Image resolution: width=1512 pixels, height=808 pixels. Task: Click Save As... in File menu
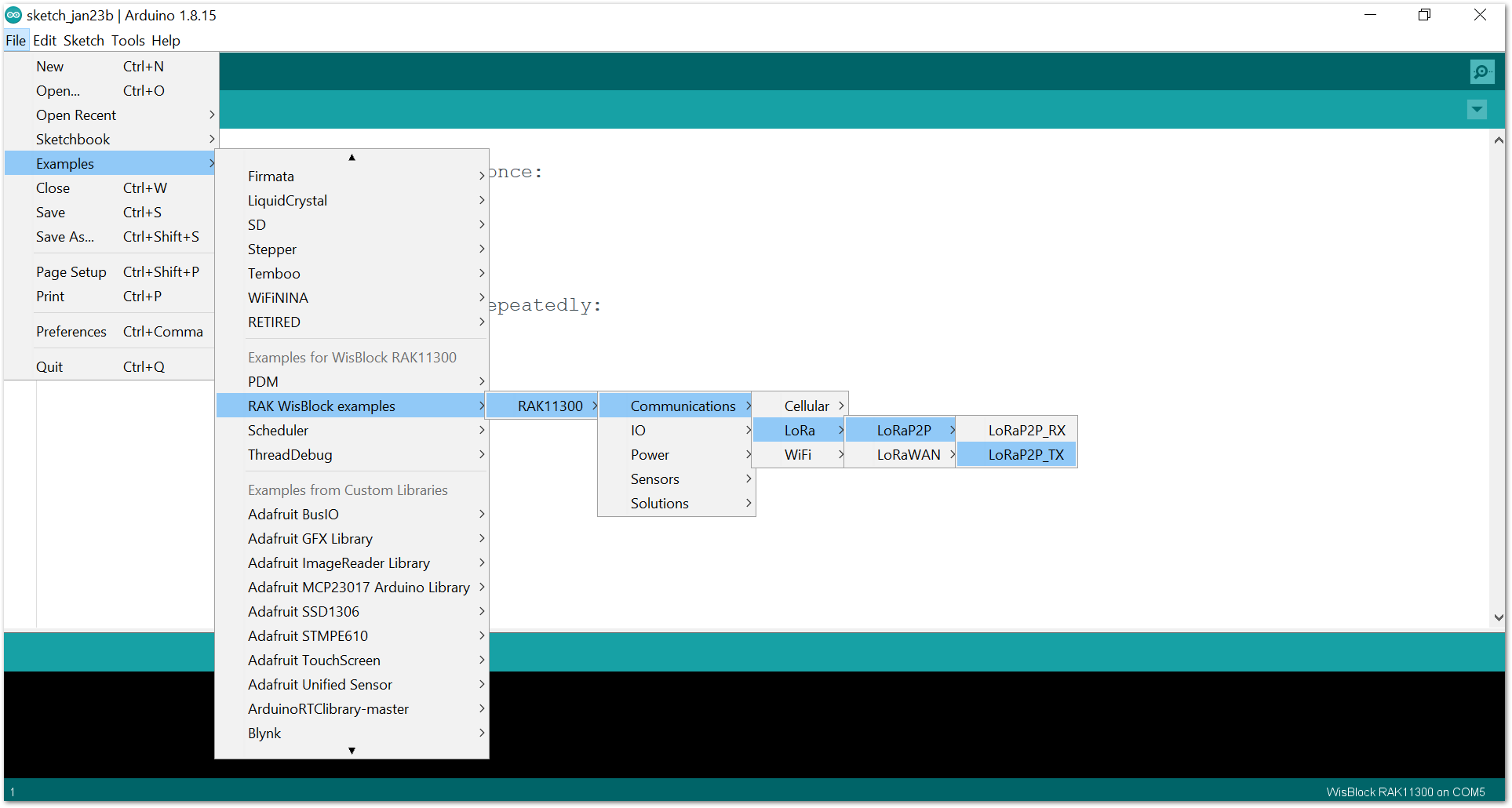(65, 237)
